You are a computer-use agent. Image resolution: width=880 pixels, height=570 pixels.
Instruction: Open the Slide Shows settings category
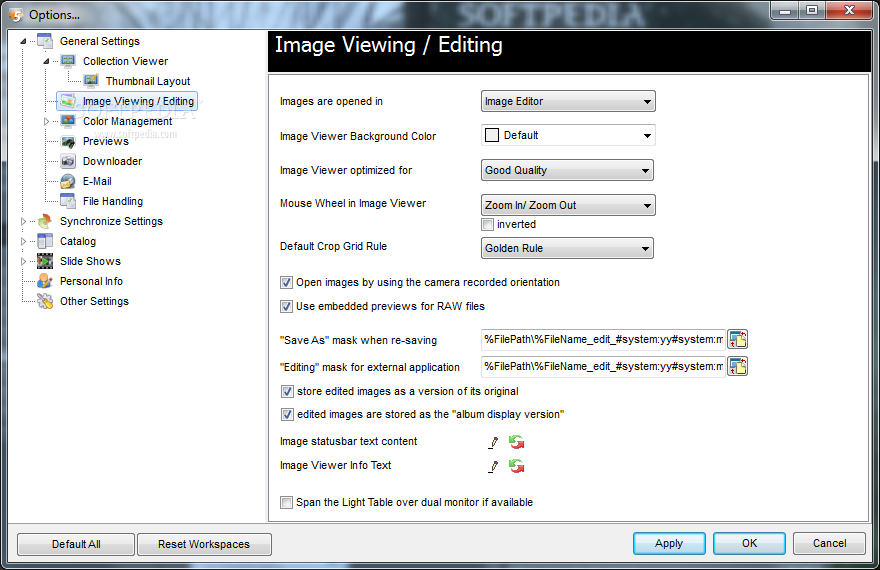tap(90, 261)
